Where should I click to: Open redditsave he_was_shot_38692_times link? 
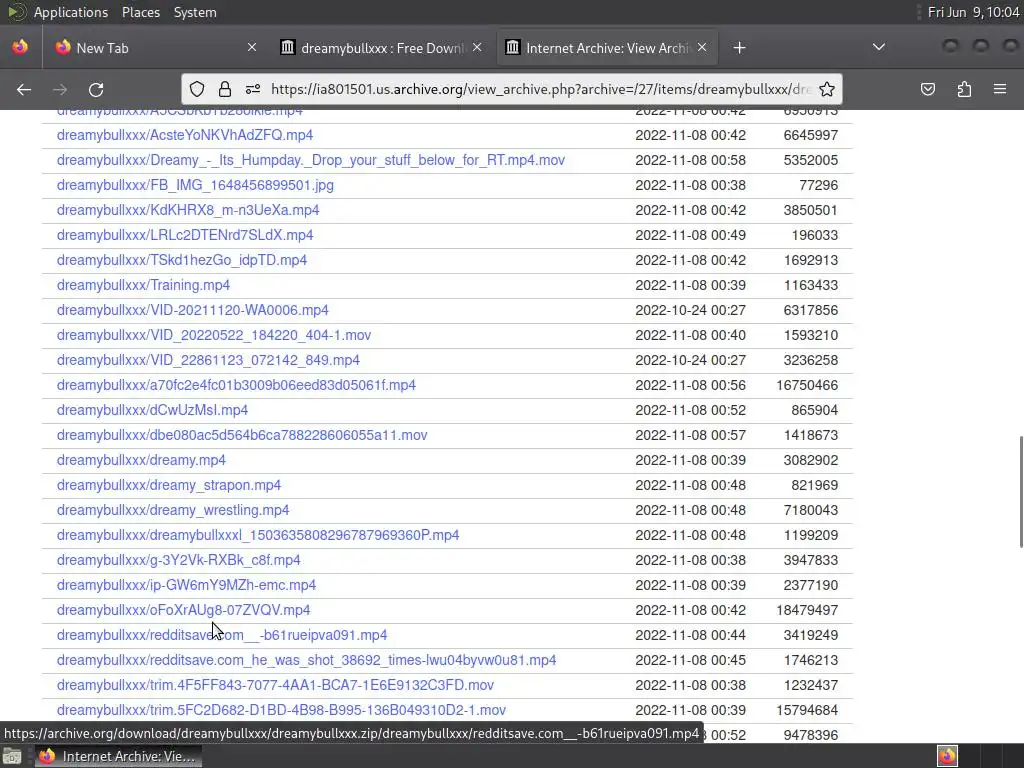tap(306, 660)
